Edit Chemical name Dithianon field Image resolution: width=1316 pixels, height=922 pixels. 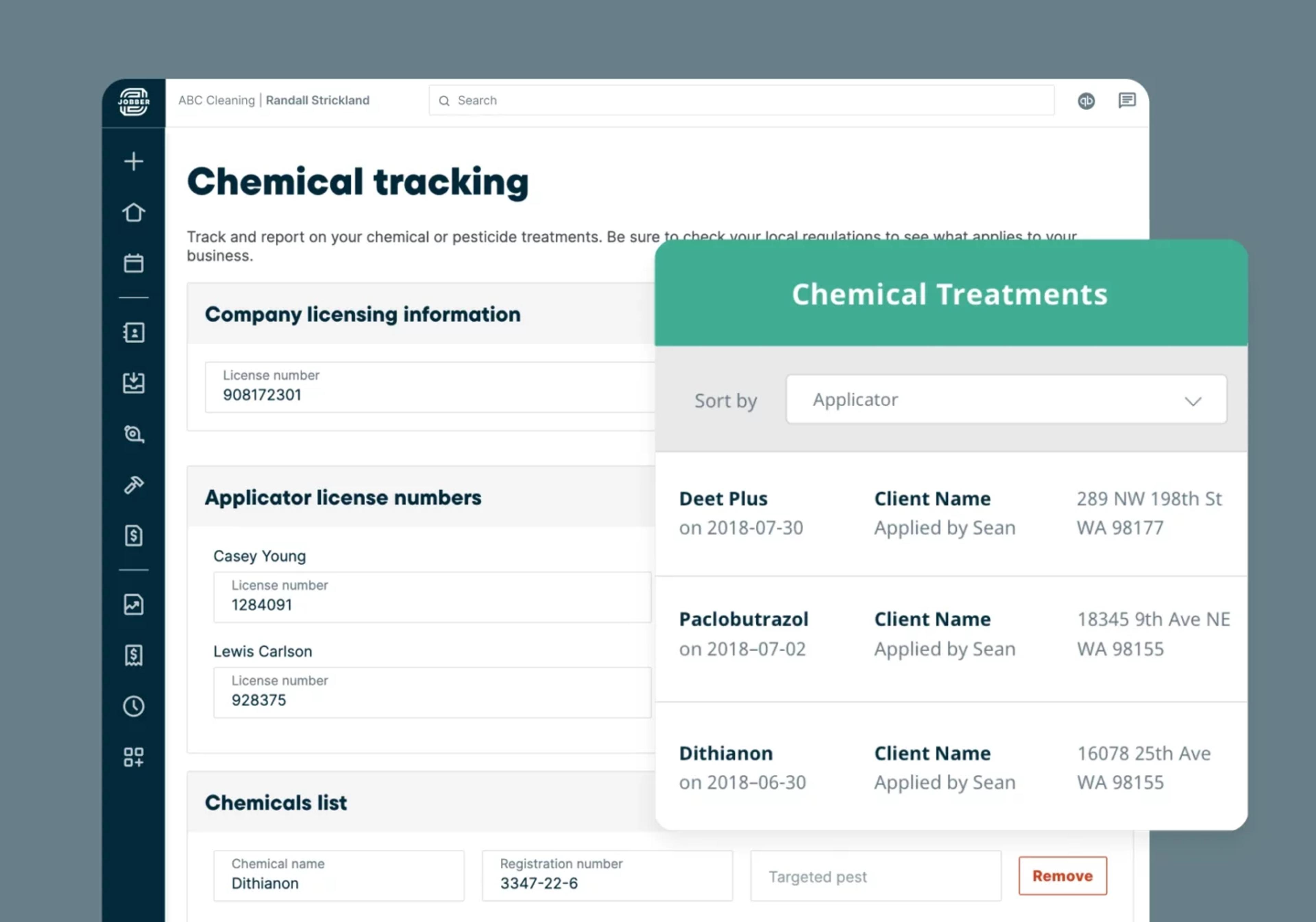click(339, 876)
